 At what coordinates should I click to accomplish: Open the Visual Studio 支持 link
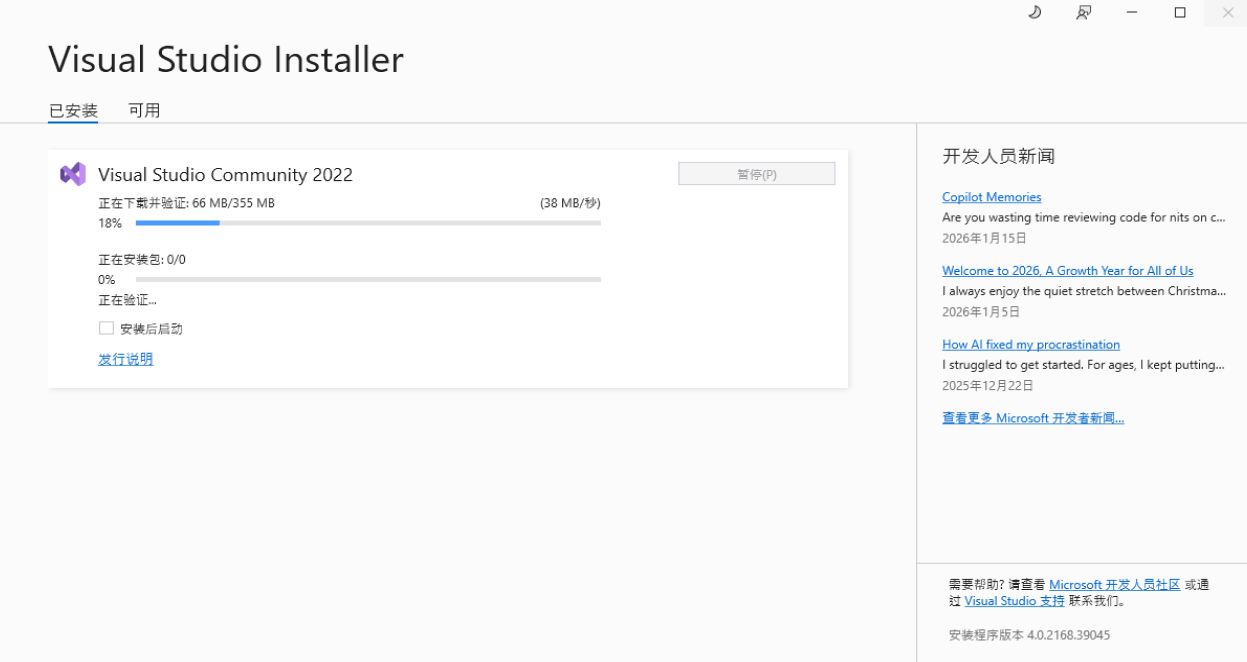coord(1014,601)
